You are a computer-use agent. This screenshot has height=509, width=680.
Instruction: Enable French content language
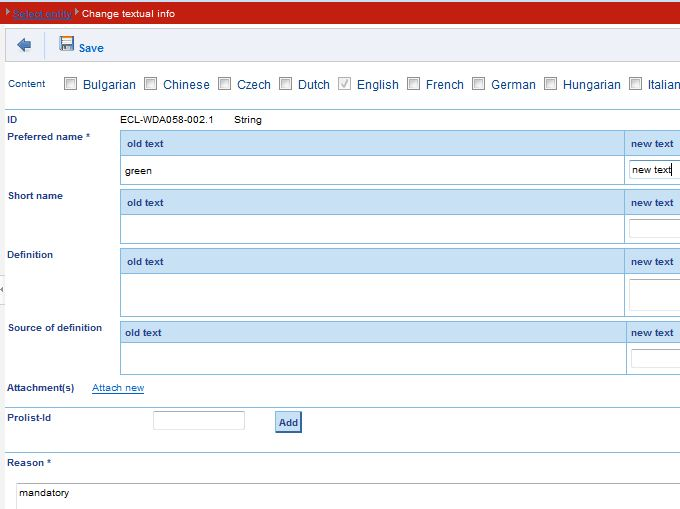pyautogui.click(x=414, y=84)
